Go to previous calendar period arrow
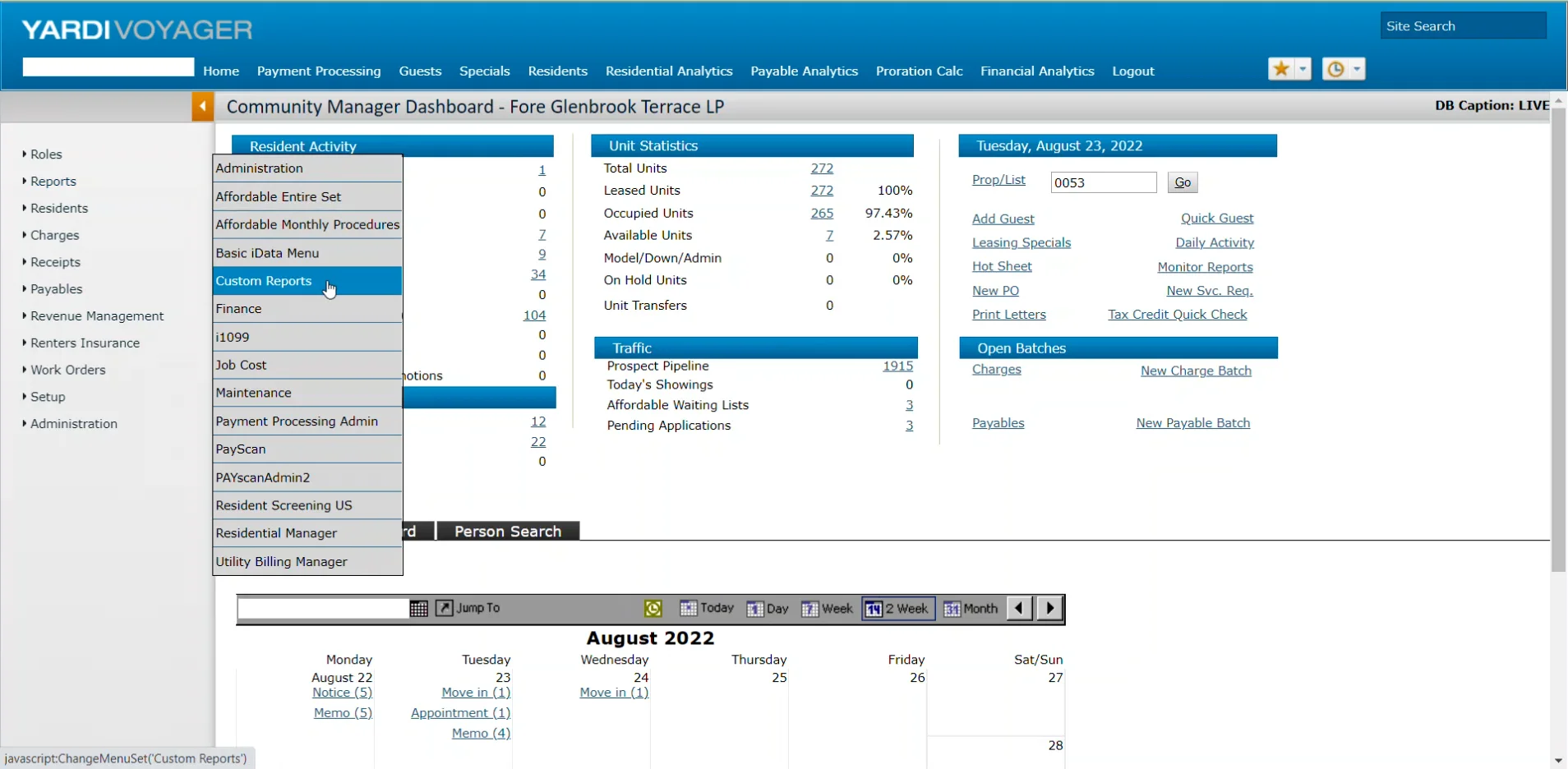The width and height of the screenshot is (1568, 769). [1019, 608]
